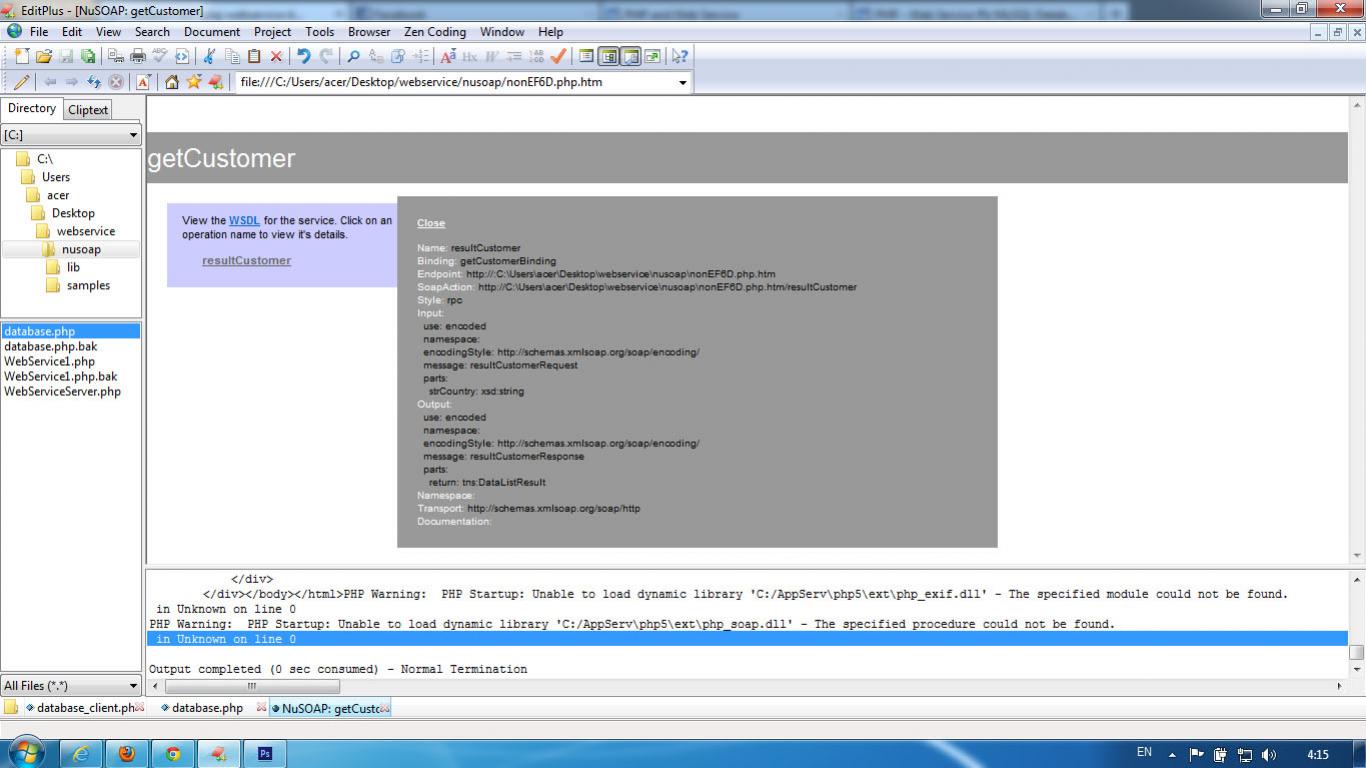Screen dimensions: 1366x768
Task: Select the Desktop folder in tree
Action: tap(73, 213)
